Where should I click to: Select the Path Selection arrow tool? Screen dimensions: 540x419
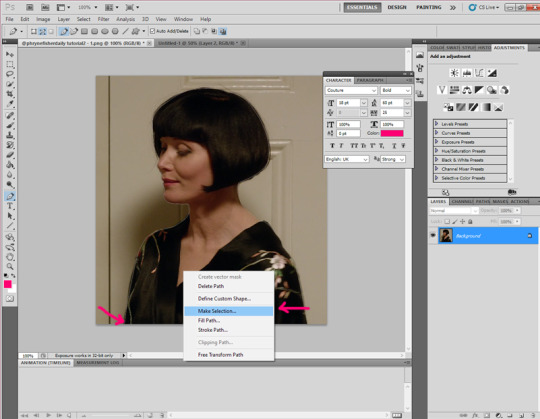tap(10, 216)
